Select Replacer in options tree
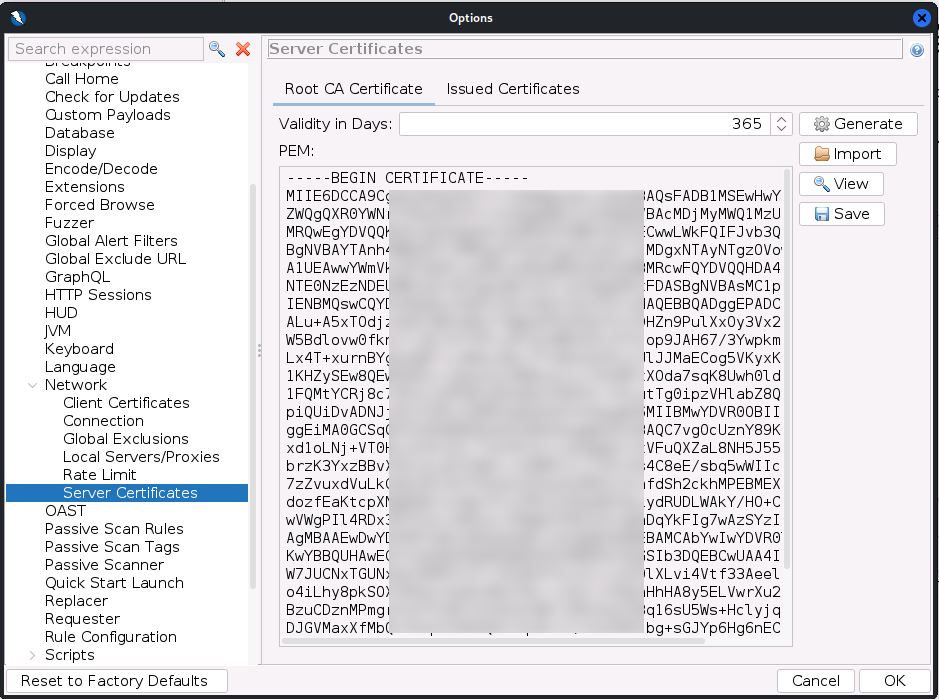Image resolution: width=939 pixels, height=699 pixels. [77, 601]
